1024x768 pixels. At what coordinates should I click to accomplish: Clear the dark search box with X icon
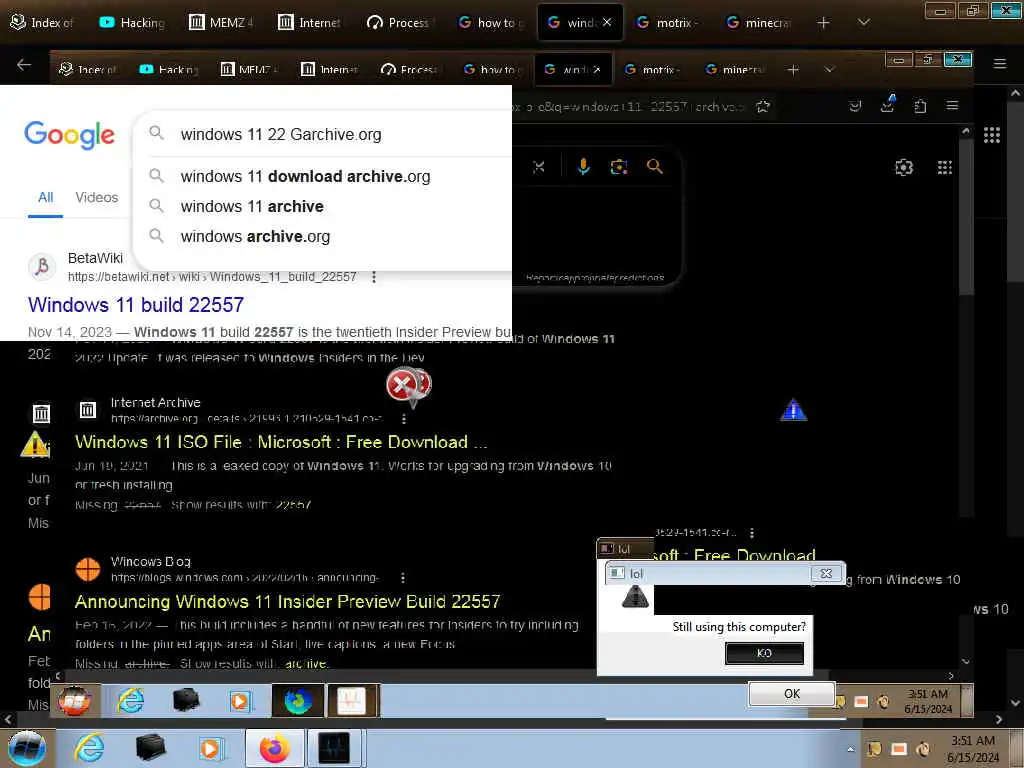539,167
